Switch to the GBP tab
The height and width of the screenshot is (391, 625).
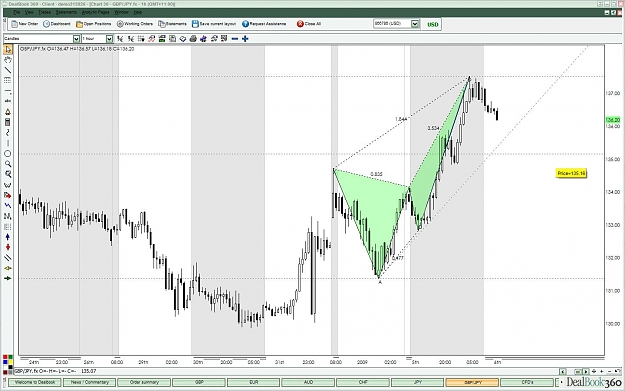click(x=199, y=382)
